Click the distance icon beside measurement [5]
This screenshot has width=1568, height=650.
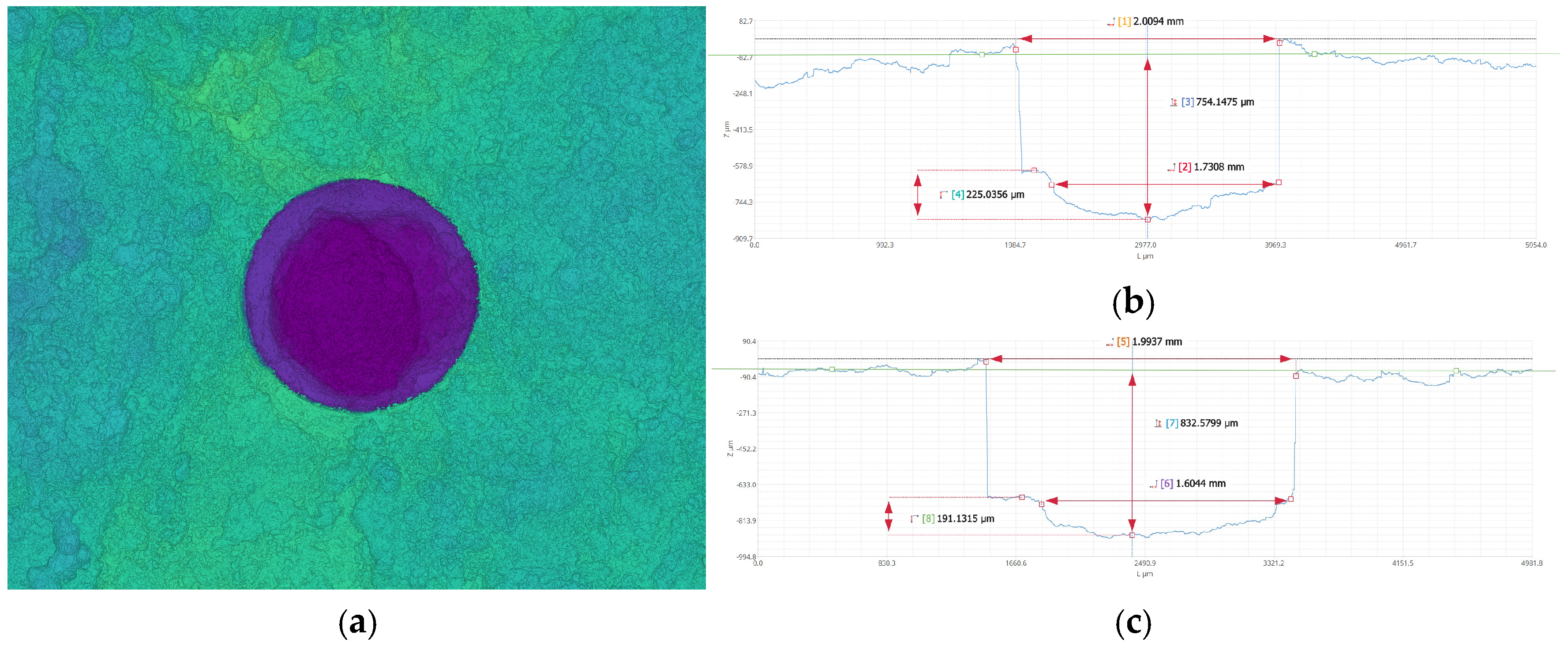click(1110, 342)
